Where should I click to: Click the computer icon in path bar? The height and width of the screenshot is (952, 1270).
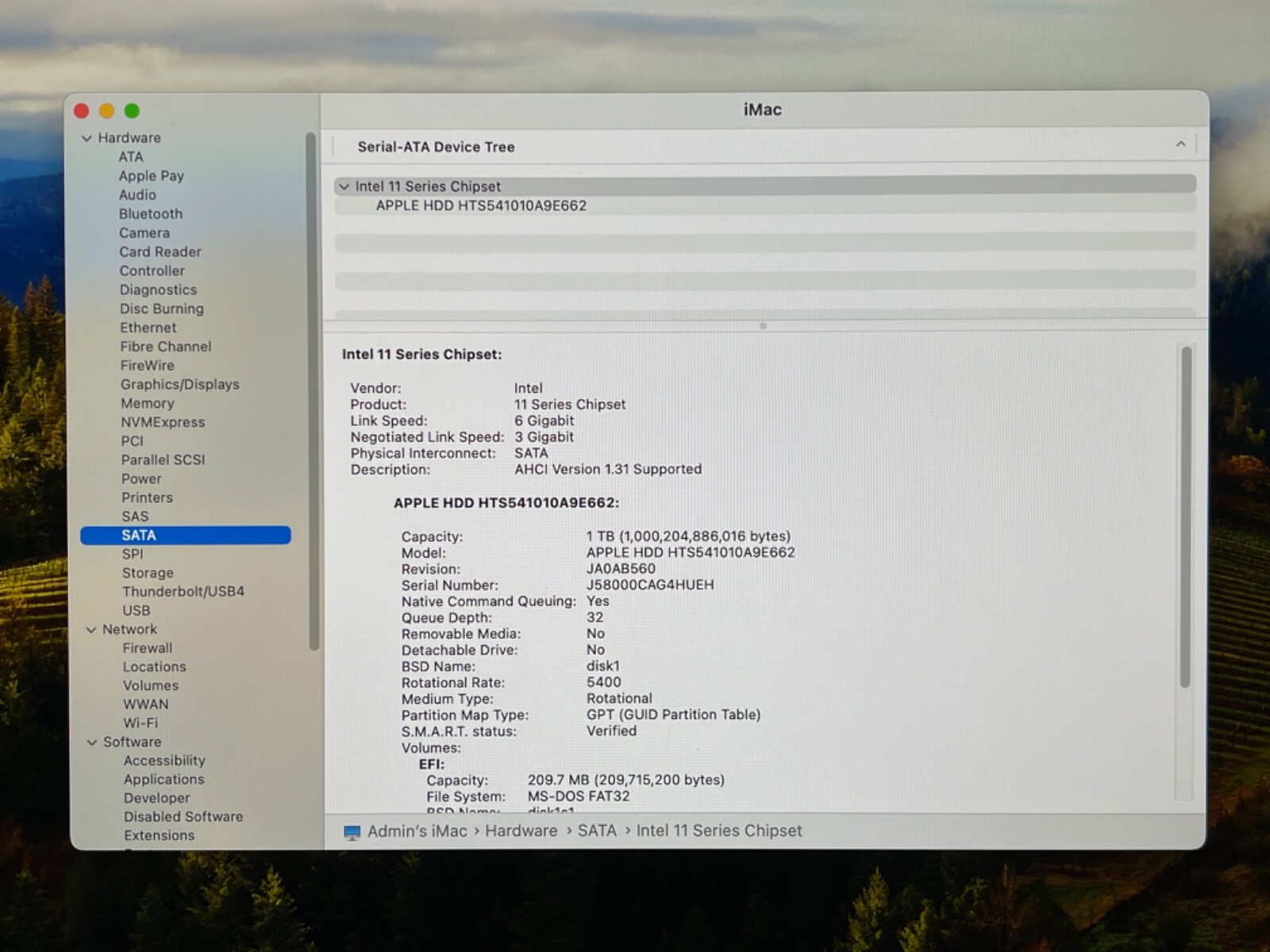[352, 832]
